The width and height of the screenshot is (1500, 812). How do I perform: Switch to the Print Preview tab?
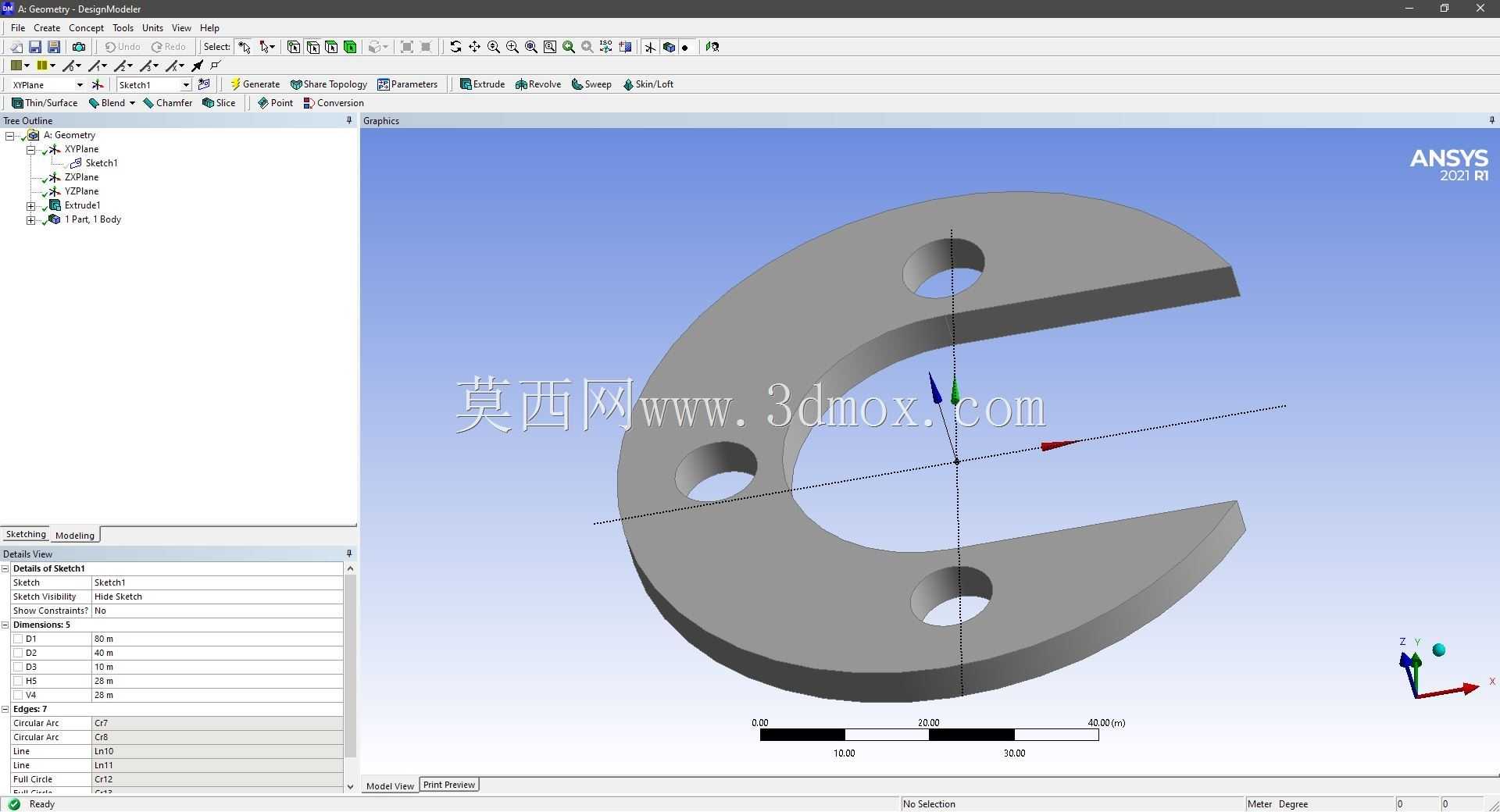[449, 785]
